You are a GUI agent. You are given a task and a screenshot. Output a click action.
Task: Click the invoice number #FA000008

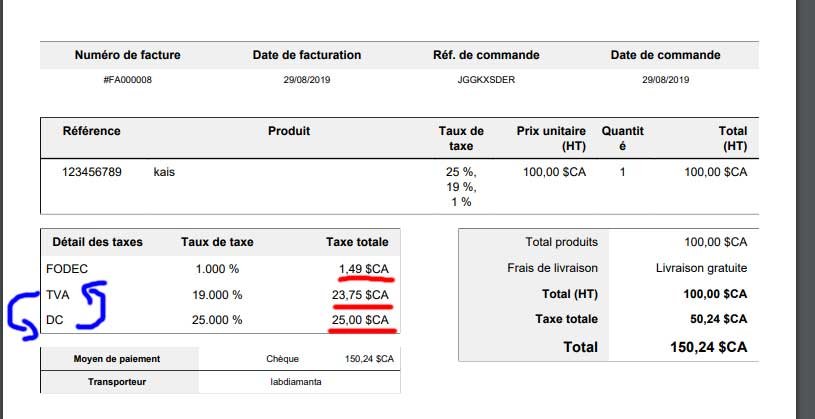[128, 80]
